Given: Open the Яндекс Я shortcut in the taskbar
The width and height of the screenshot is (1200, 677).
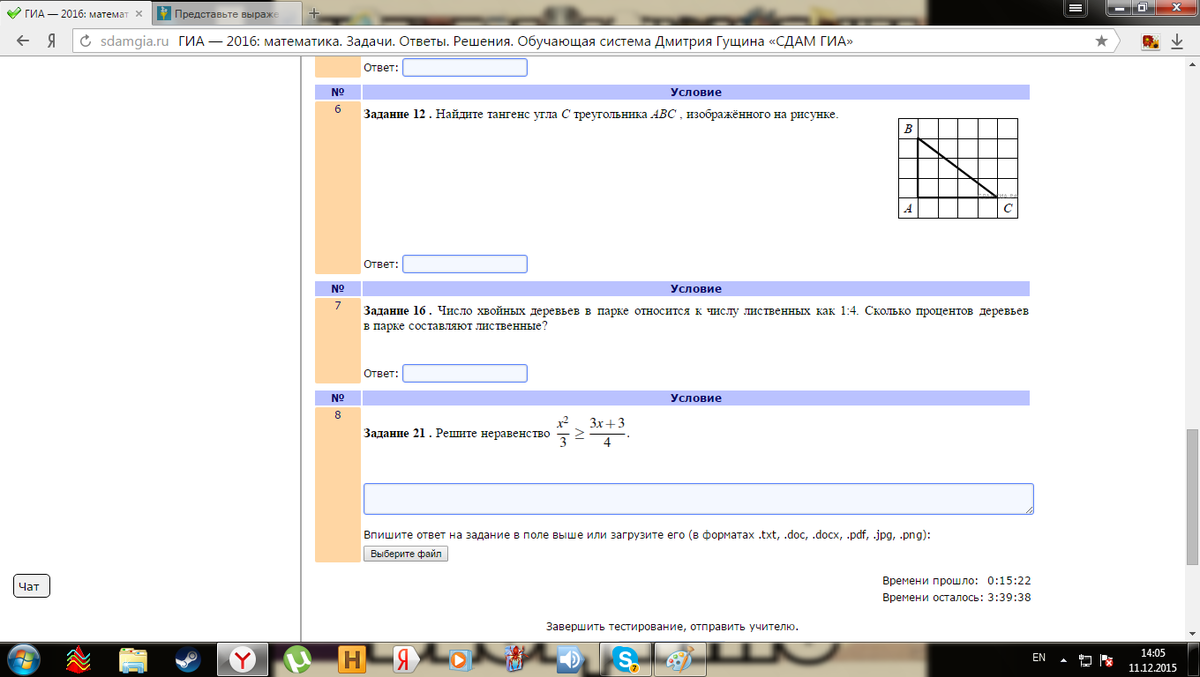Looking at the screenshot, I should (405, 659).
